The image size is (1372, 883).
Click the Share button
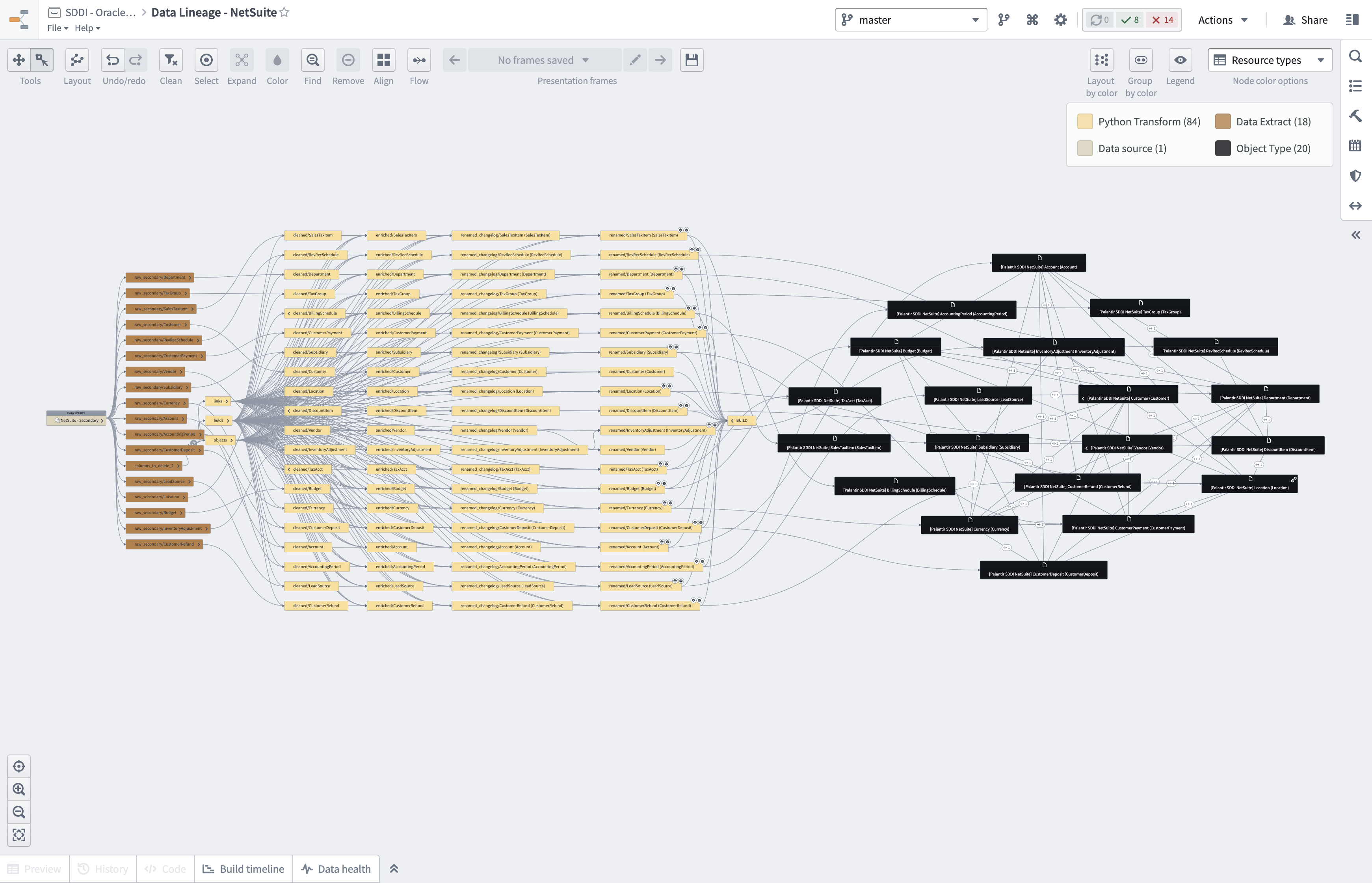coord(1305,20)
